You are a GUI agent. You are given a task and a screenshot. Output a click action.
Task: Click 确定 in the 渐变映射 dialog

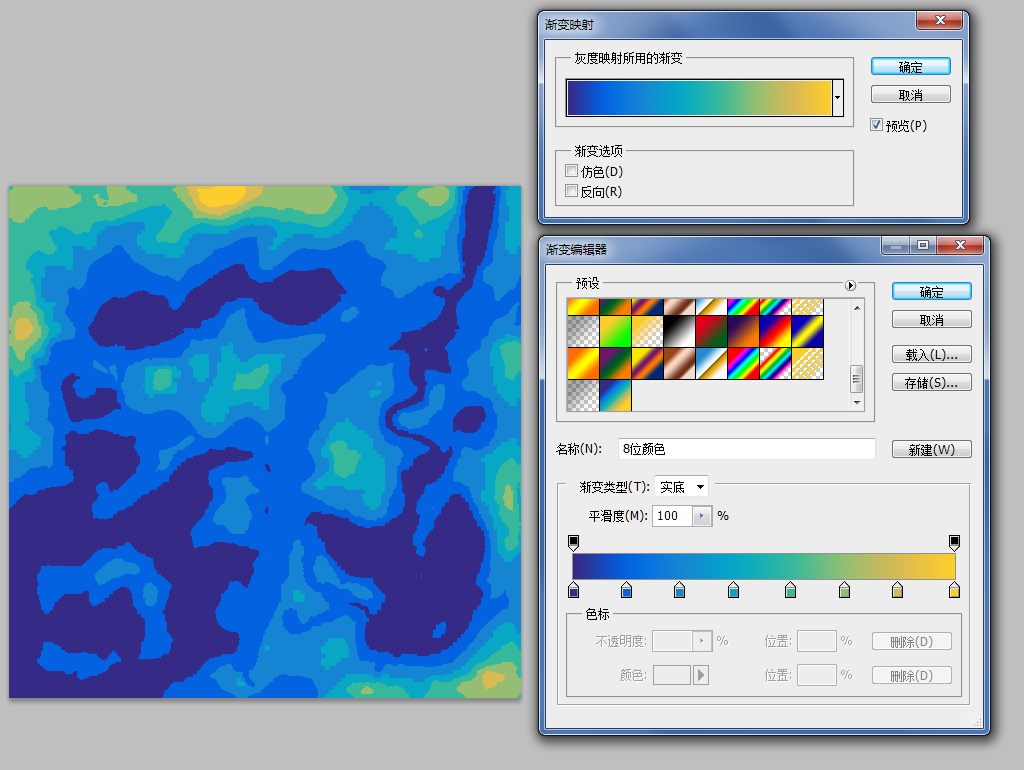(910, 67)
